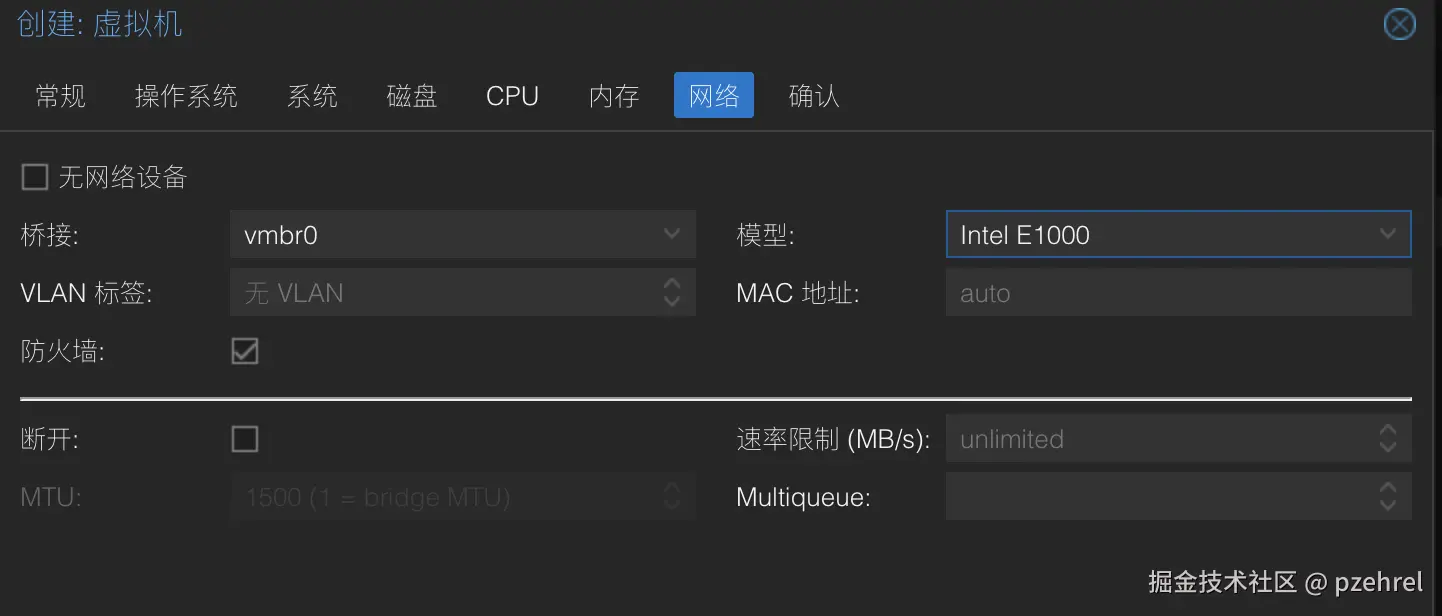1442x616 pixels.
Task: Click the 速率限制 stepper down arrow
Action: coord(1388,445)
